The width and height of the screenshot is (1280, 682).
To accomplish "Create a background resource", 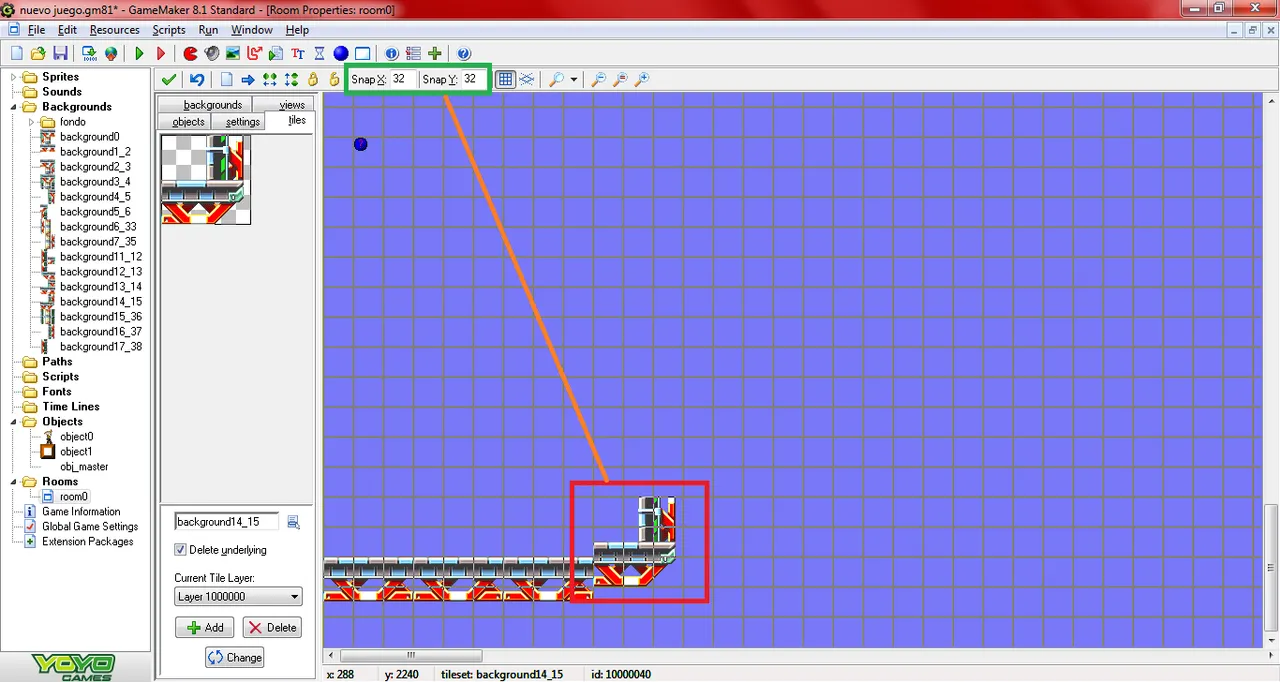I will click(x=233, y=53).
